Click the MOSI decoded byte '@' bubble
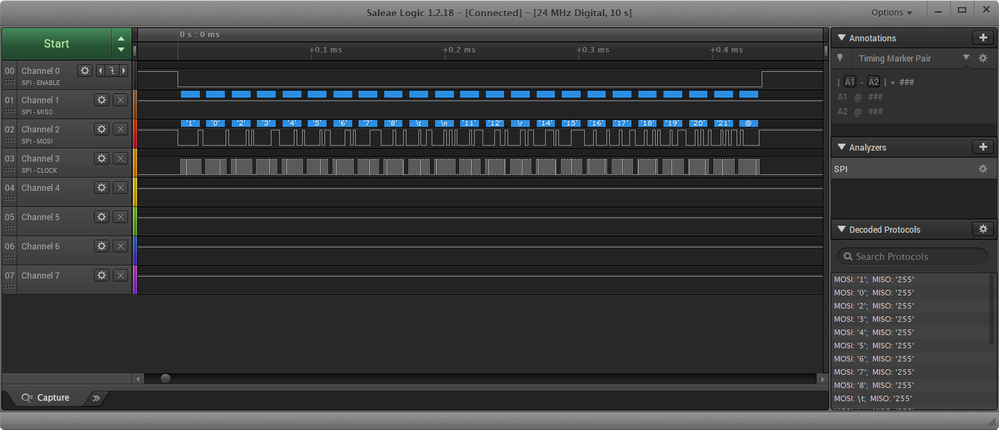This screenshot has width=999, height=430. 749,123
